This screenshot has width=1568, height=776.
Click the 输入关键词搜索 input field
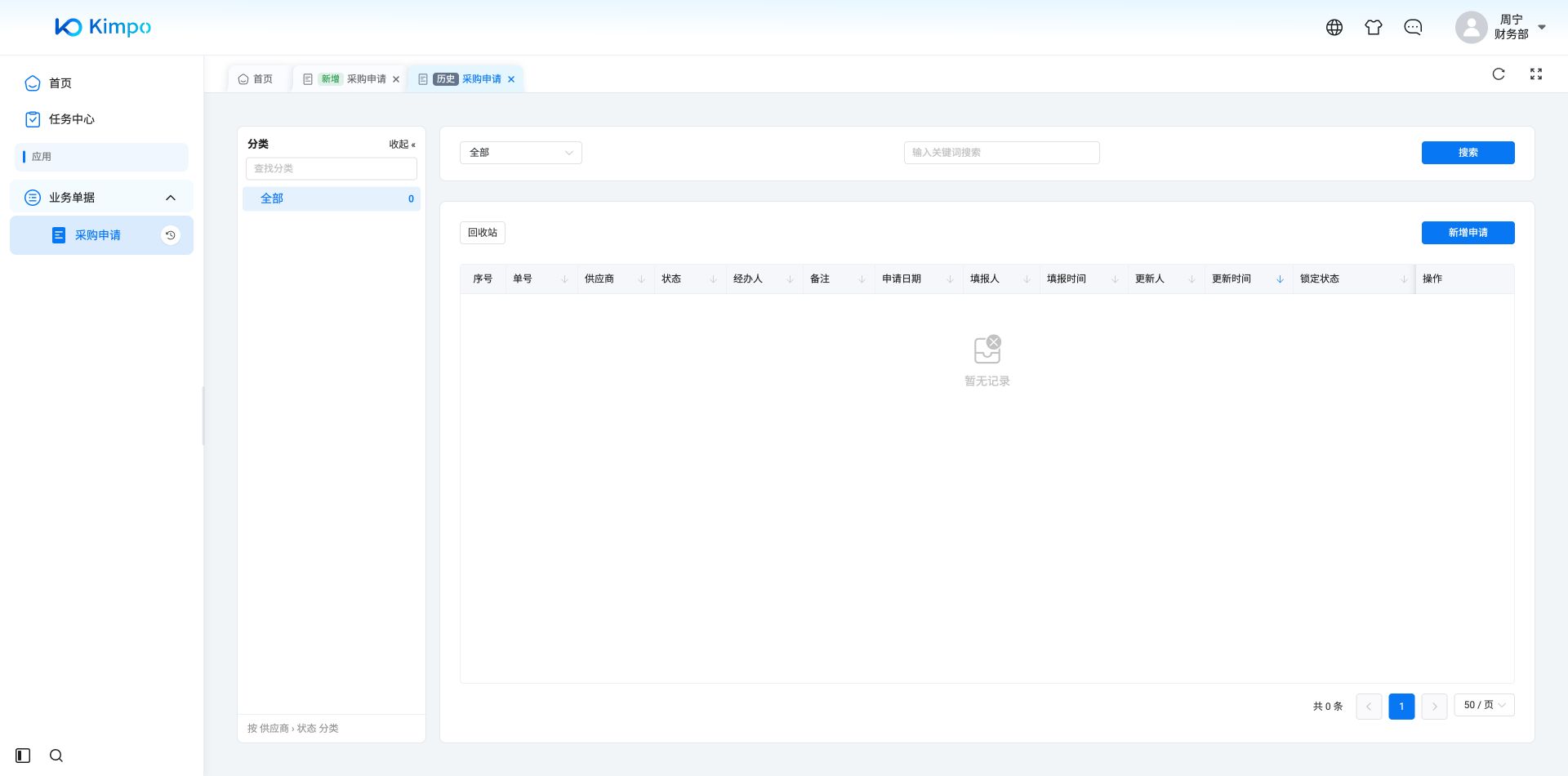coord(1002,153)
